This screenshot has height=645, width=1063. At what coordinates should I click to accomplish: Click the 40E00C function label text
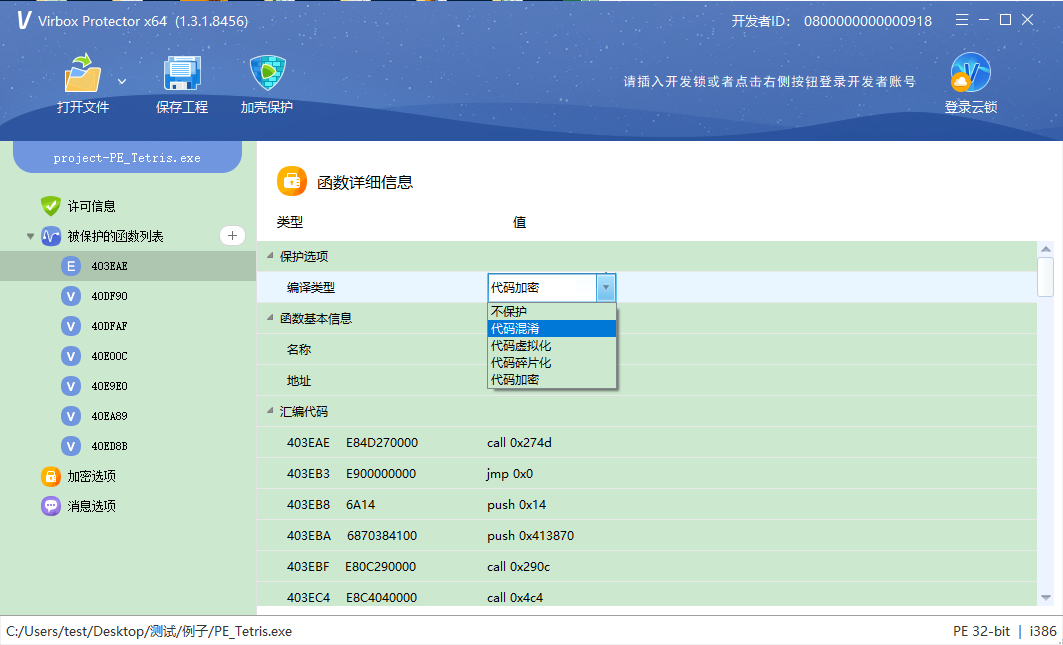click(110, 356)
